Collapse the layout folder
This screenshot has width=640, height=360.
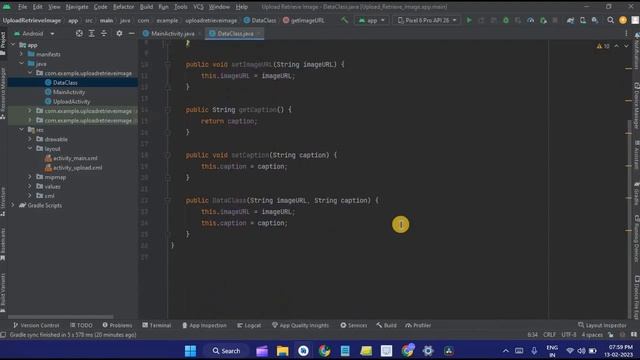click(30, 149)
